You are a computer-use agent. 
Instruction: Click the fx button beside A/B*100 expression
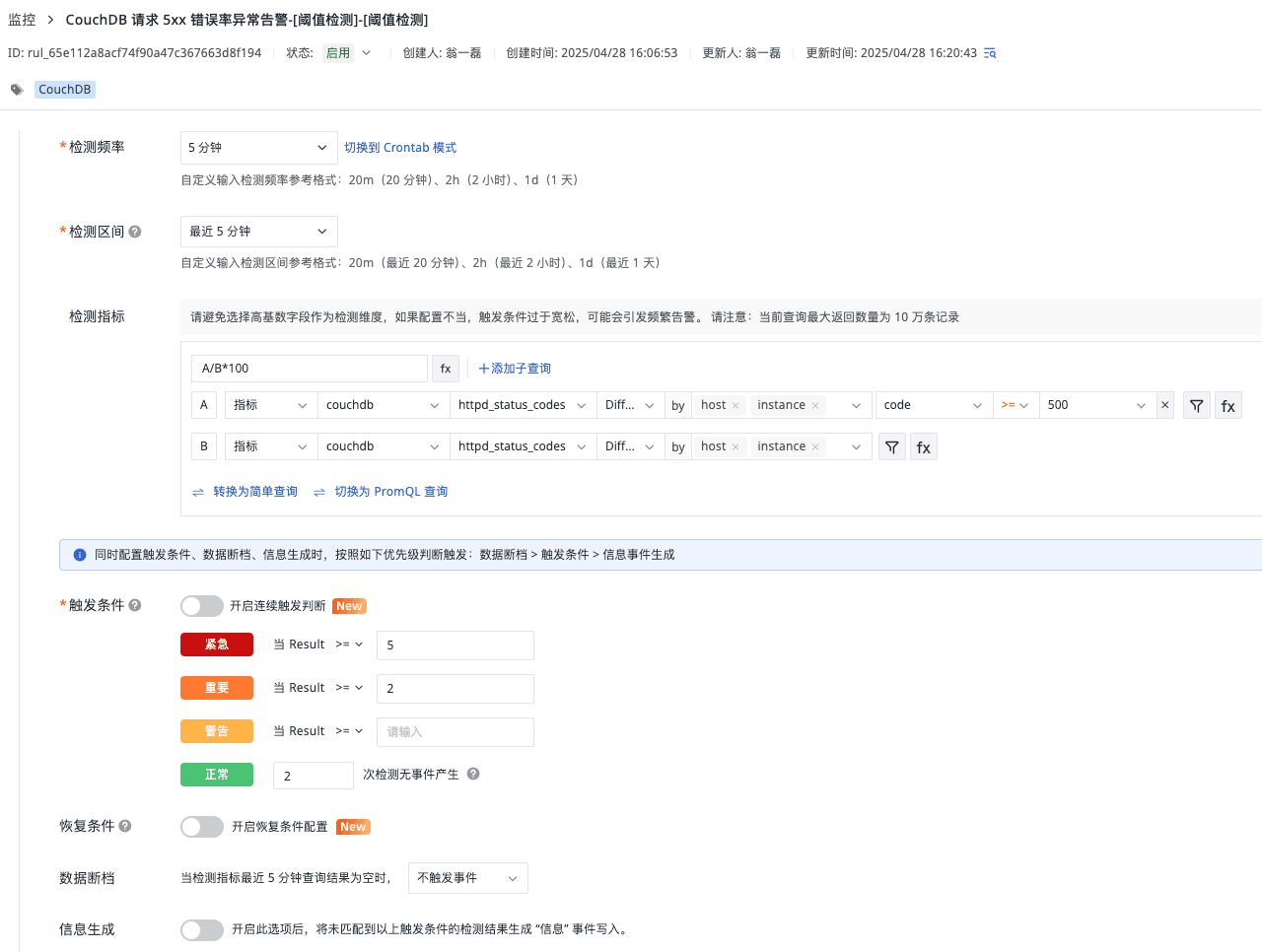click(446, 369)
